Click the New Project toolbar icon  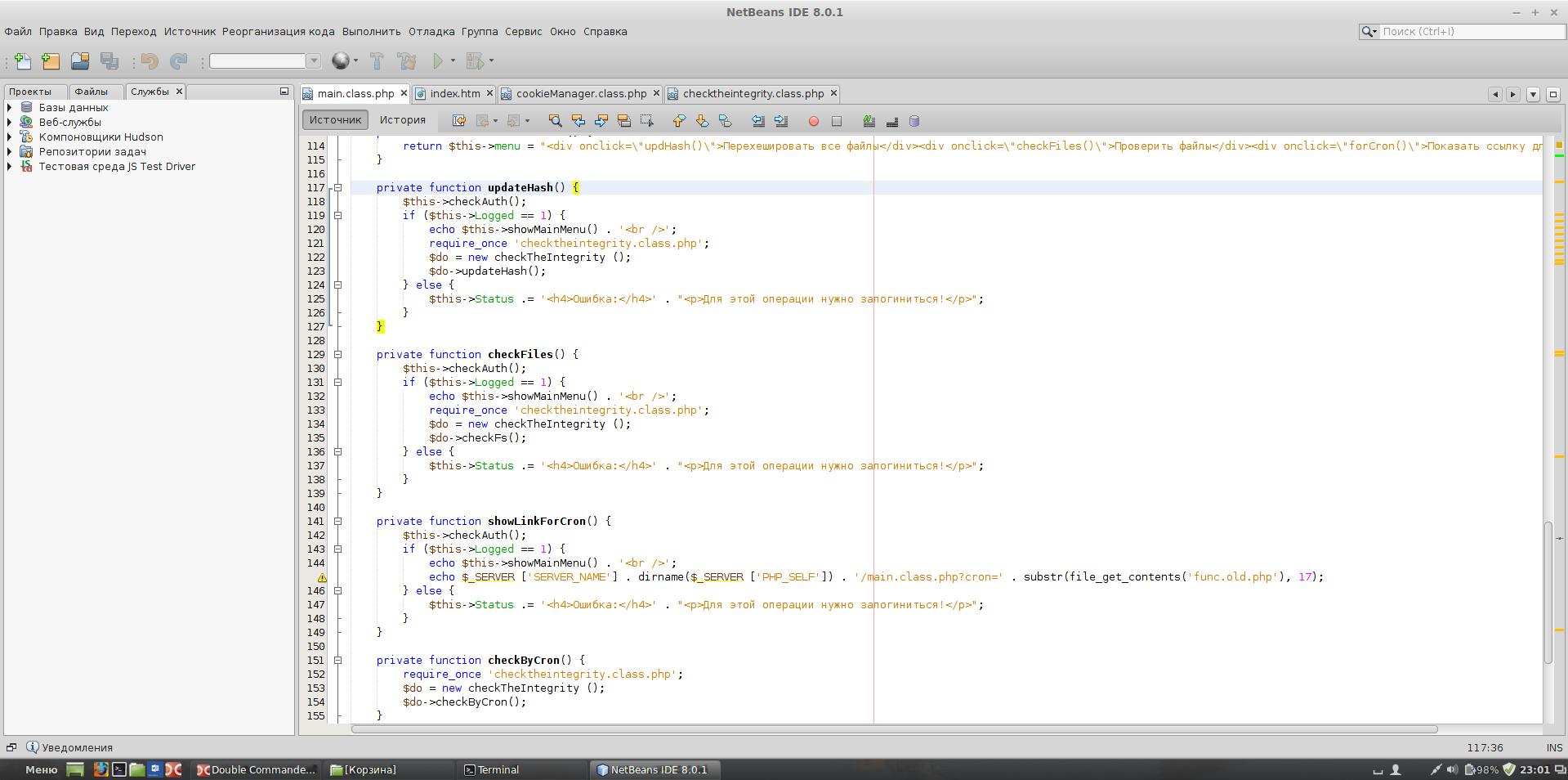(51, 61)
